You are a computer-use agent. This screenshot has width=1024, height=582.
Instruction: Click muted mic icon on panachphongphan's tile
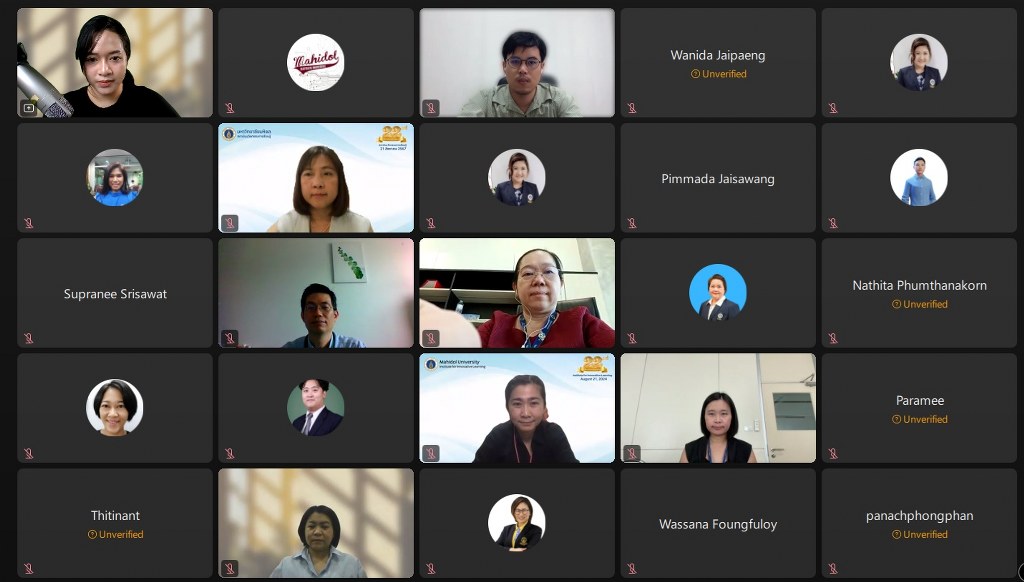(833, 568)
